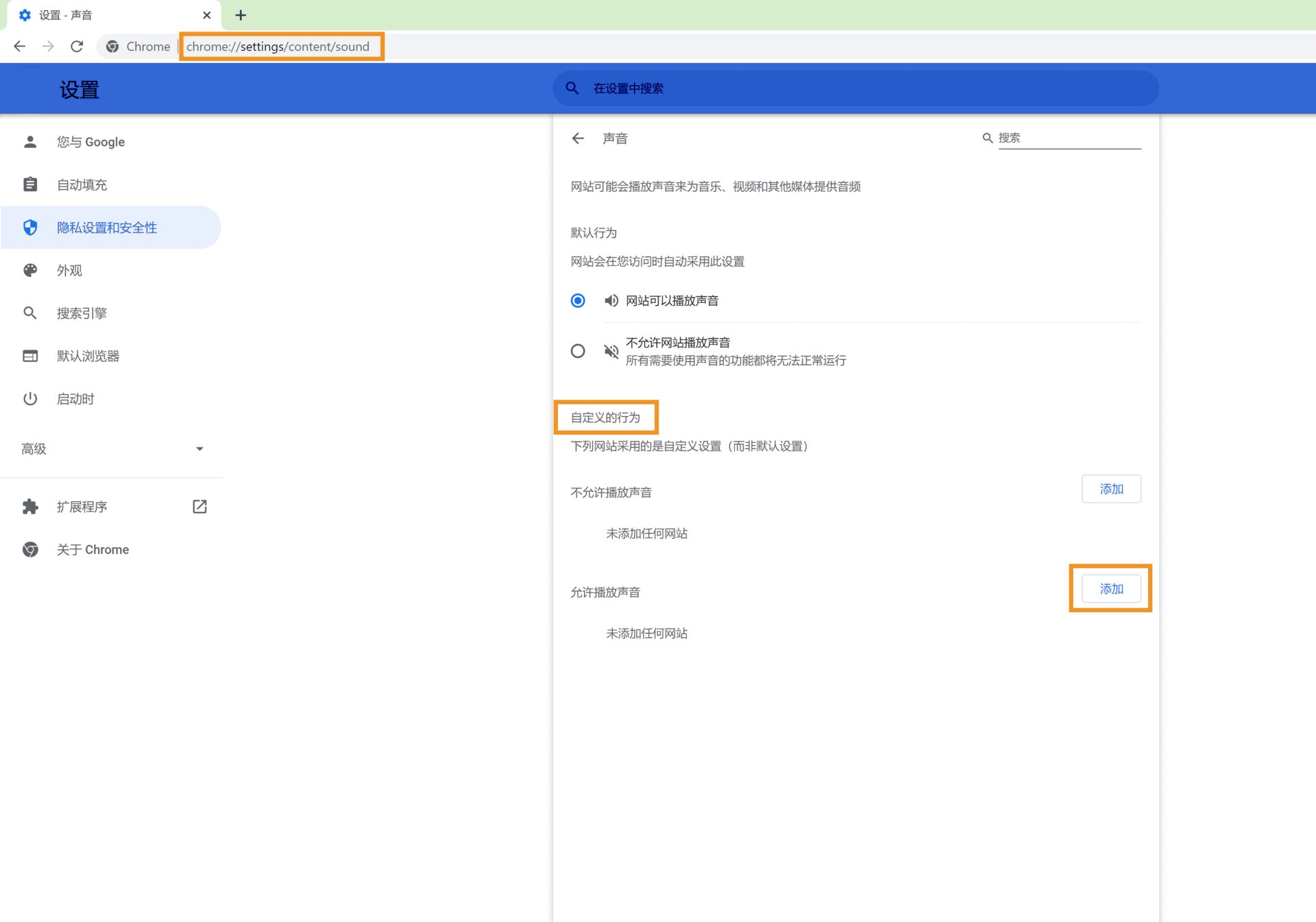The image size is (1316, 922).
Task: Open 自动填充 settings via the clipboard icon
Action: click(30, 184)
